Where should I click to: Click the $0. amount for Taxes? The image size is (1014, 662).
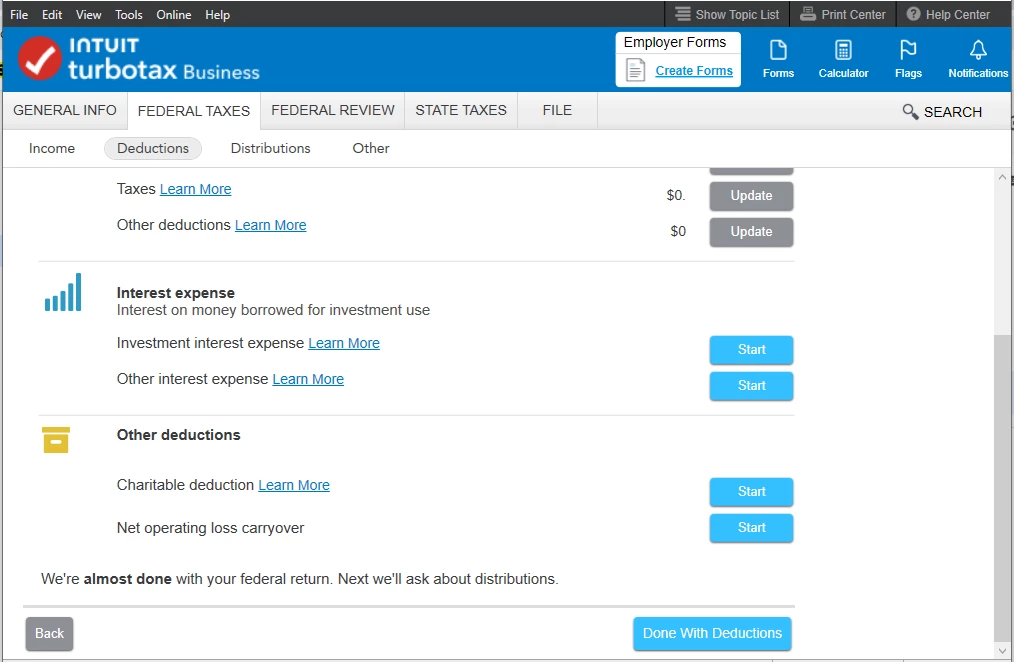pyautogui.click(x=676, y=195)
